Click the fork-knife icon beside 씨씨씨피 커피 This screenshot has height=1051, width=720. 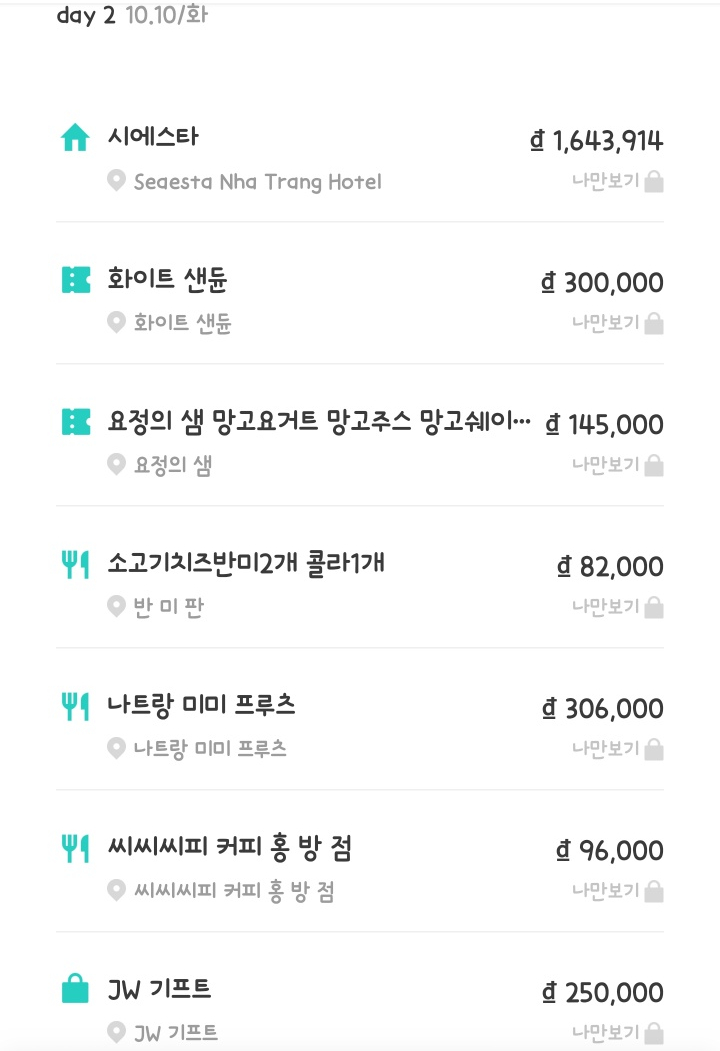point(75,848)
